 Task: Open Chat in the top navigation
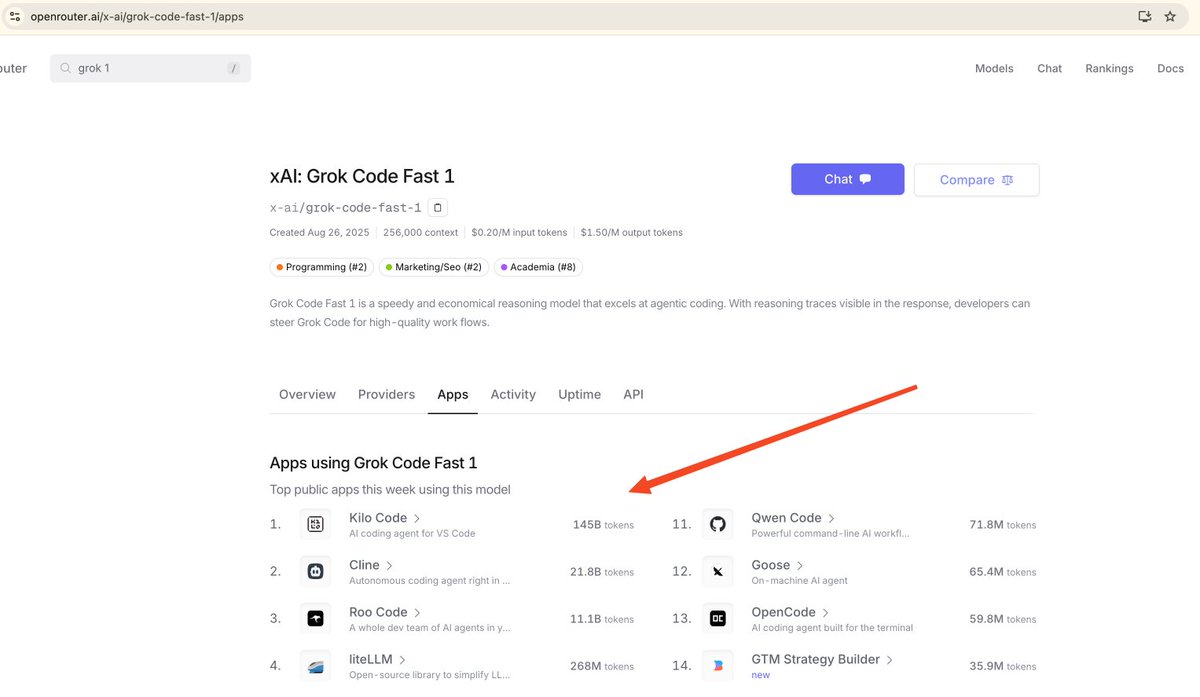(1049, 69)
